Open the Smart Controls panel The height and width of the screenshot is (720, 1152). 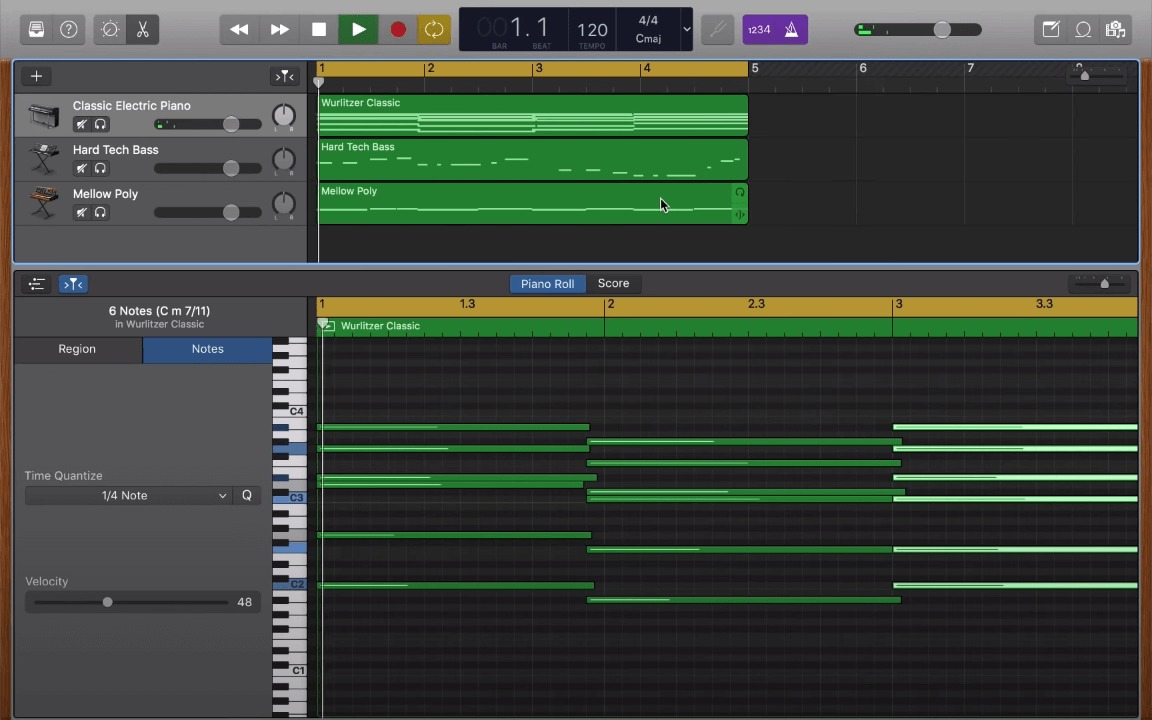(x=110, y=29)
